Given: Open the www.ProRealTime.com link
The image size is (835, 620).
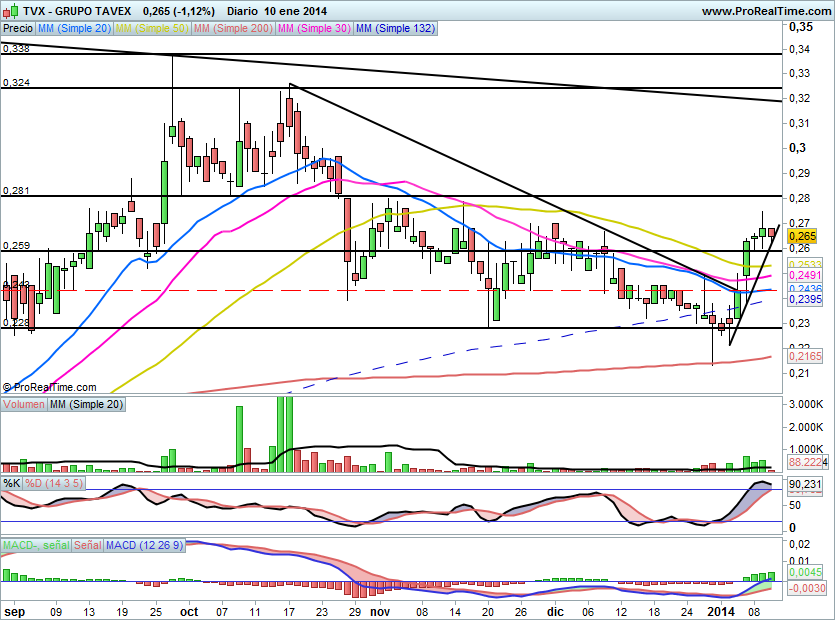Looking at the screenshot, I should pos(765,11).
